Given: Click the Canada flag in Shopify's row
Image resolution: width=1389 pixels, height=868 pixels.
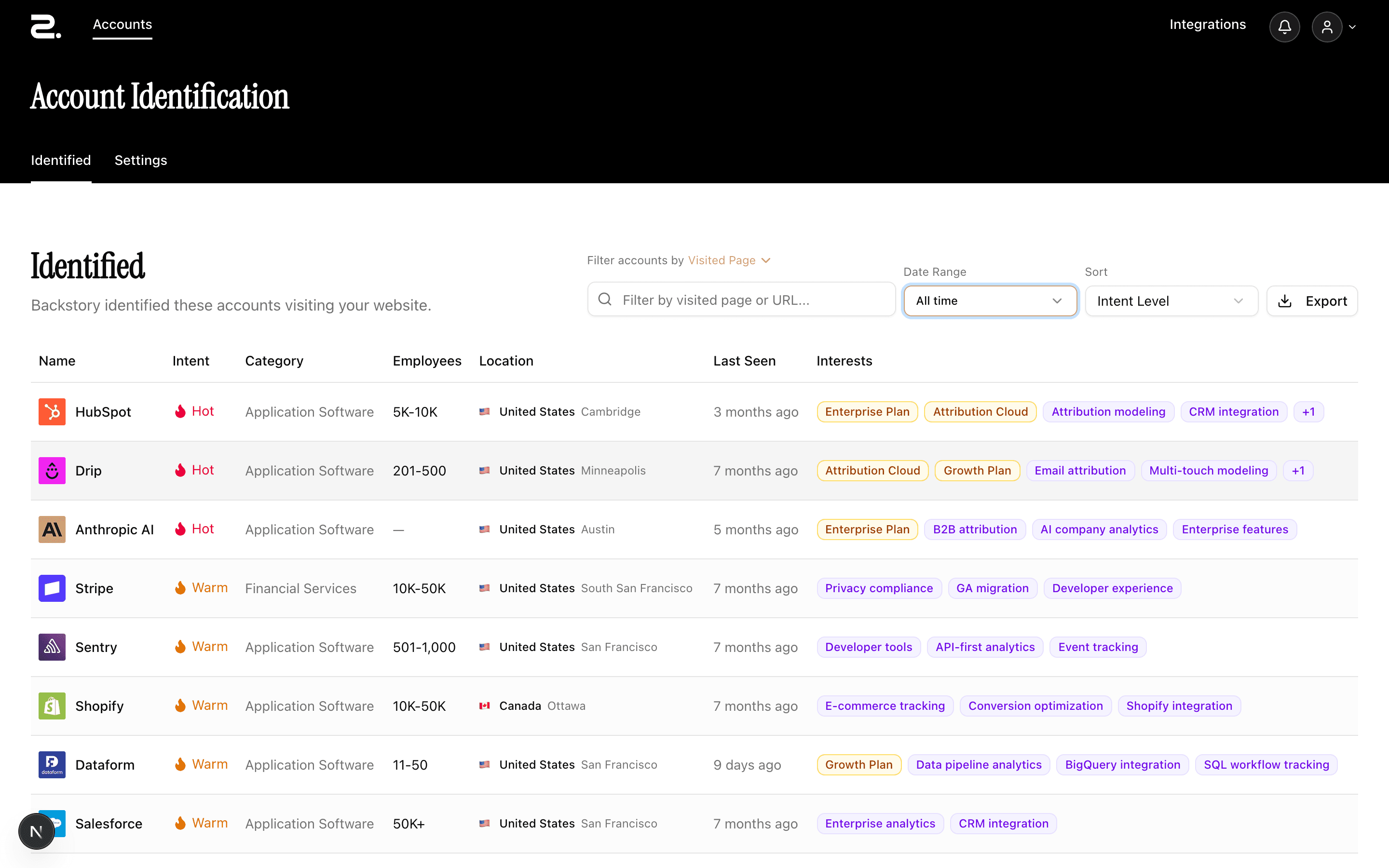Looking at the screenshot, I should 484,706.
